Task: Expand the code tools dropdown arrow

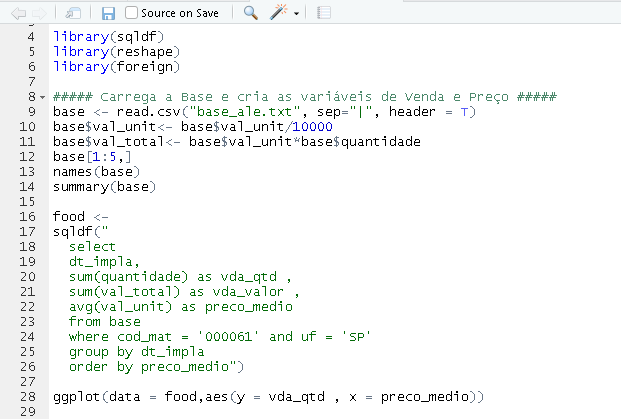Action: point(297,14)
